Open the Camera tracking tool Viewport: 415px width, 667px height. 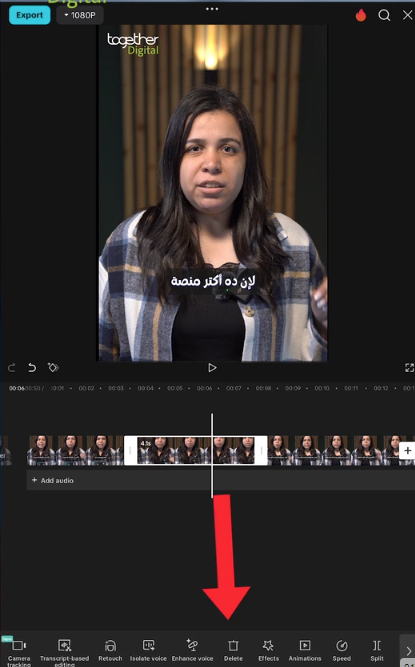point(19,652)
